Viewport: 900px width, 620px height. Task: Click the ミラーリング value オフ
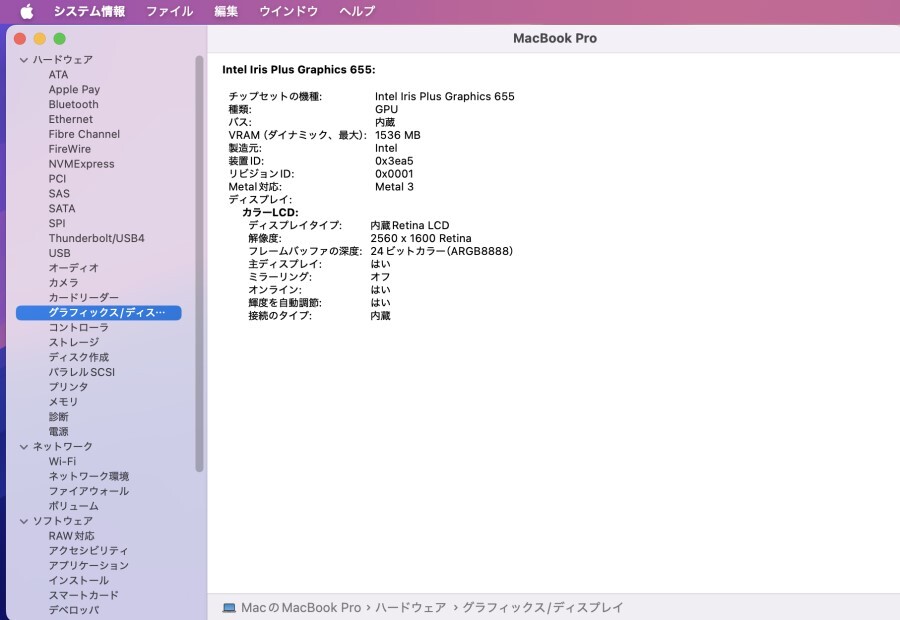point(380,277)
